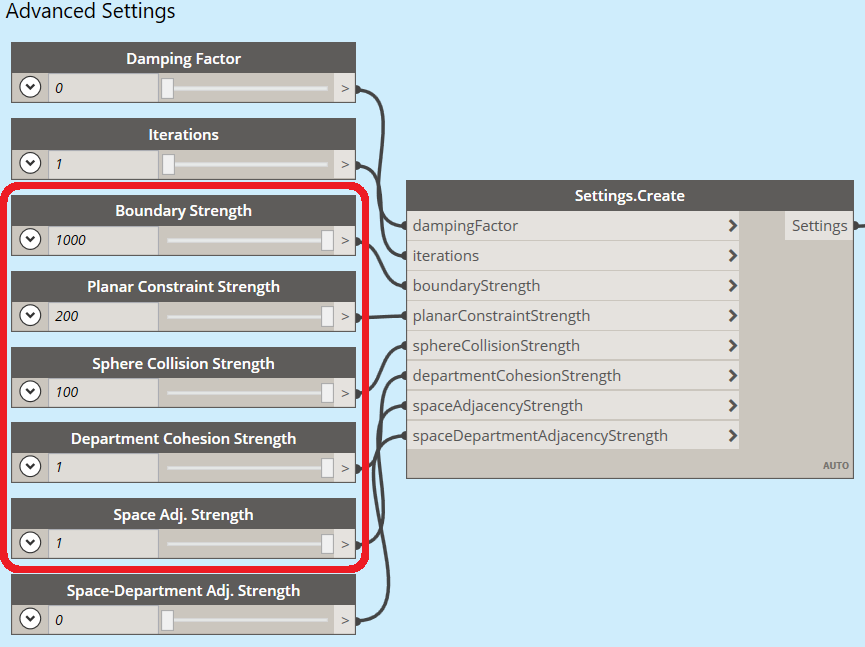The height and width of the screenshot is (647, 865).
Task: Click the departmentCohesionStrength input port chevron
Action: (x=733, y=376)
